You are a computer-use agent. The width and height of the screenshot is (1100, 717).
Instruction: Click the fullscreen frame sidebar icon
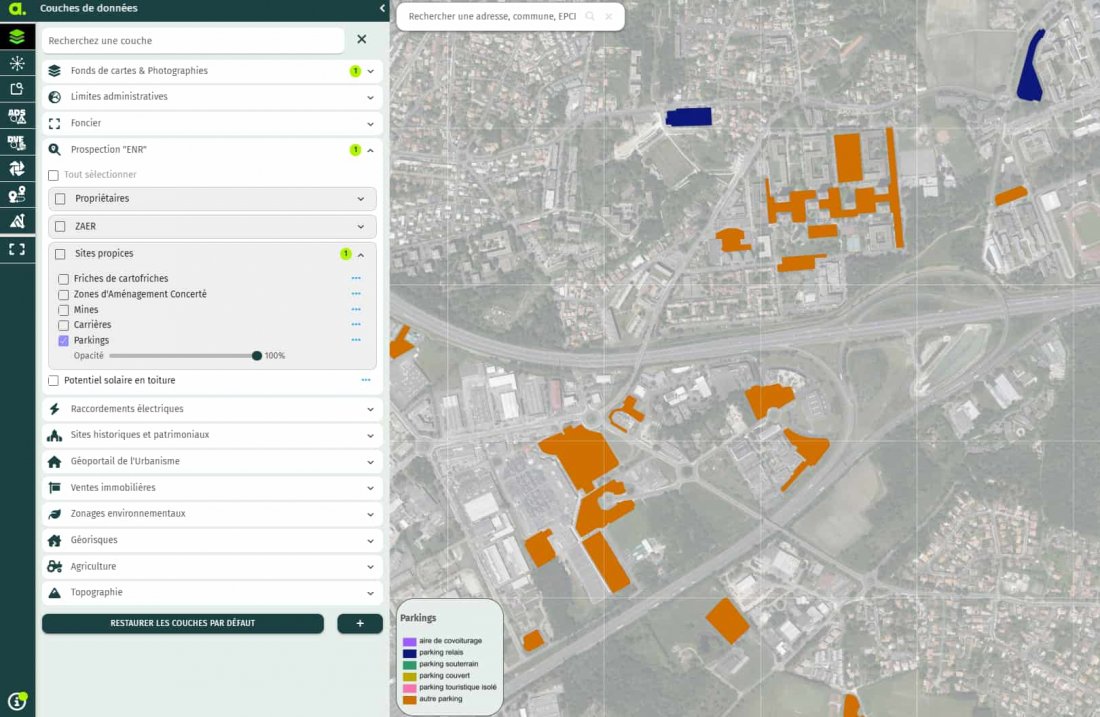[x=17, y=249]
